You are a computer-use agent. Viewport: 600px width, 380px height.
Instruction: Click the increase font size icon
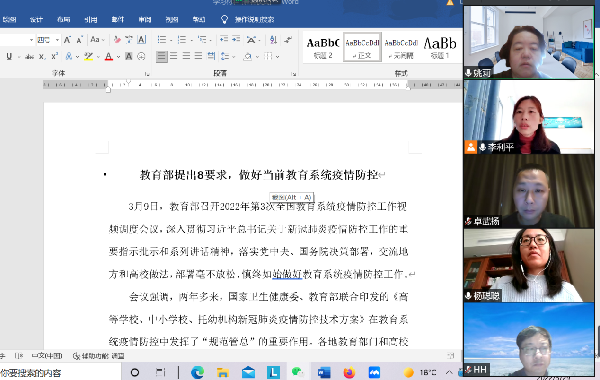(67, 39)
